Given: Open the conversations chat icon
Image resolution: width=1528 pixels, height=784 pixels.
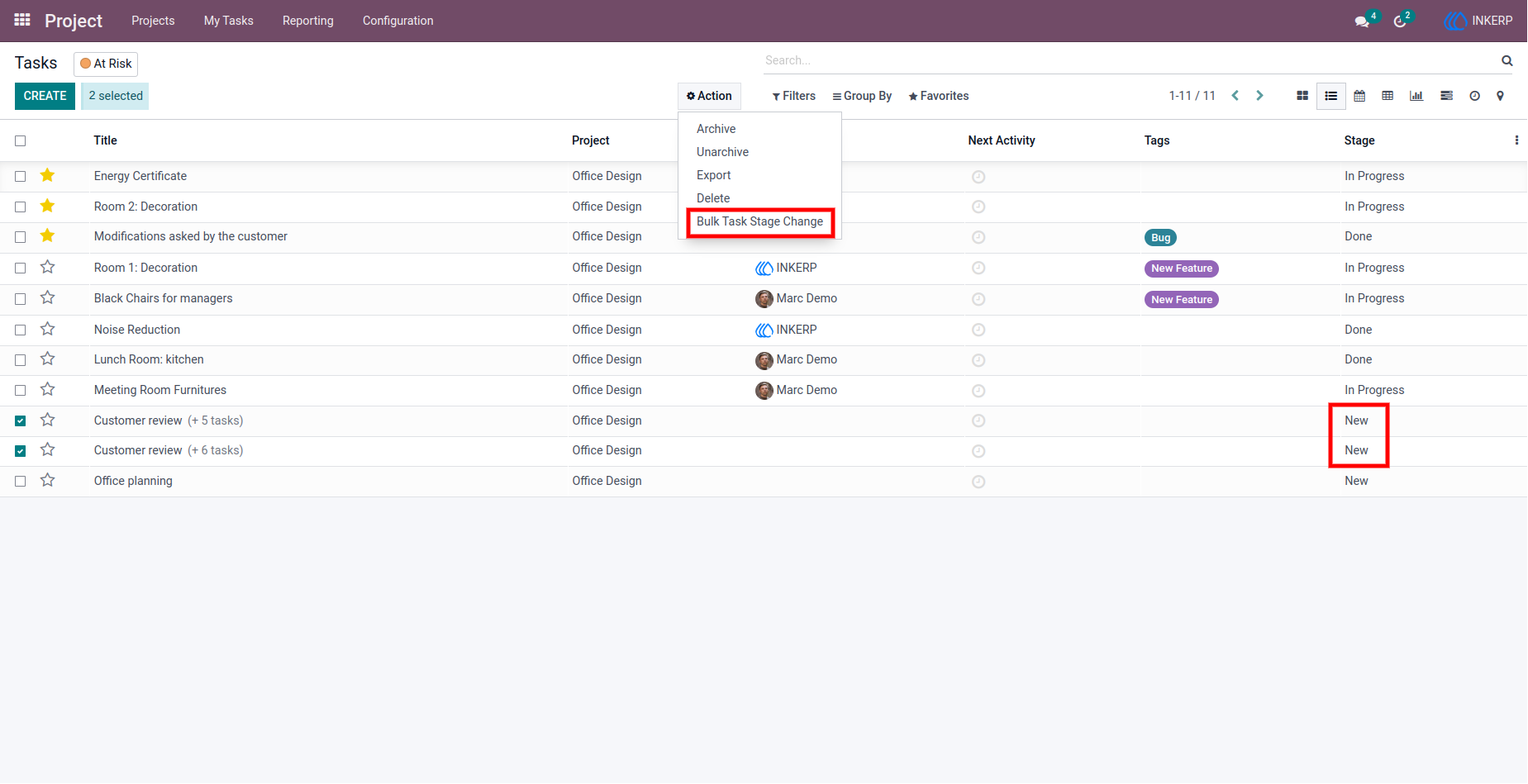Looking at the screenshot, I should [x=1362, y=21].
